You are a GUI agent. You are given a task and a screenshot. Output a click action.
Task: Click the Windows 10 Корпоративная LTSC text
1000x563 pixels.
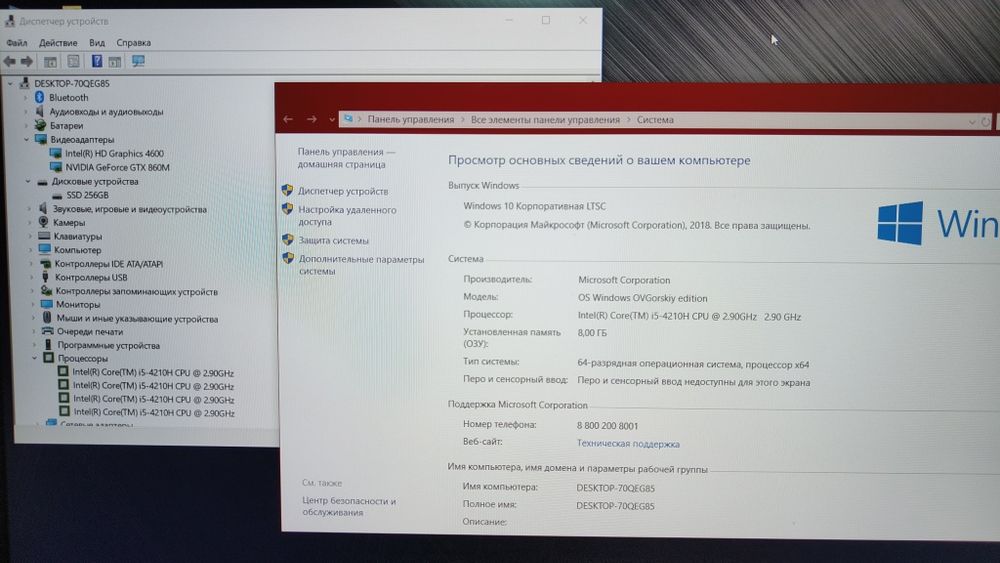coord(534,207)
